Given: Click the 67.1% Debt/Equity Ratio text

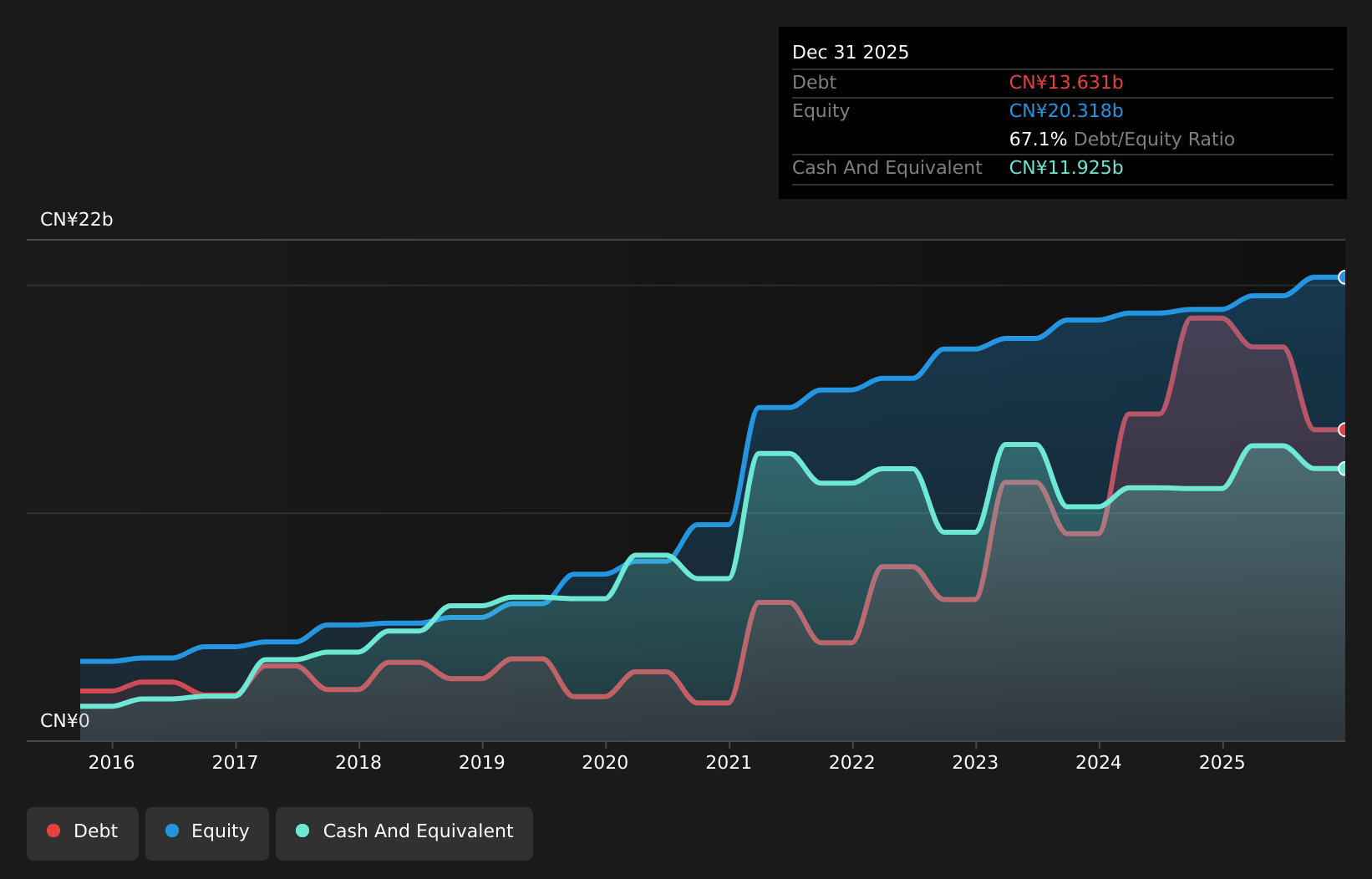Looking at the screenshot, I should pyautogui.click(x=1122, y=140).
